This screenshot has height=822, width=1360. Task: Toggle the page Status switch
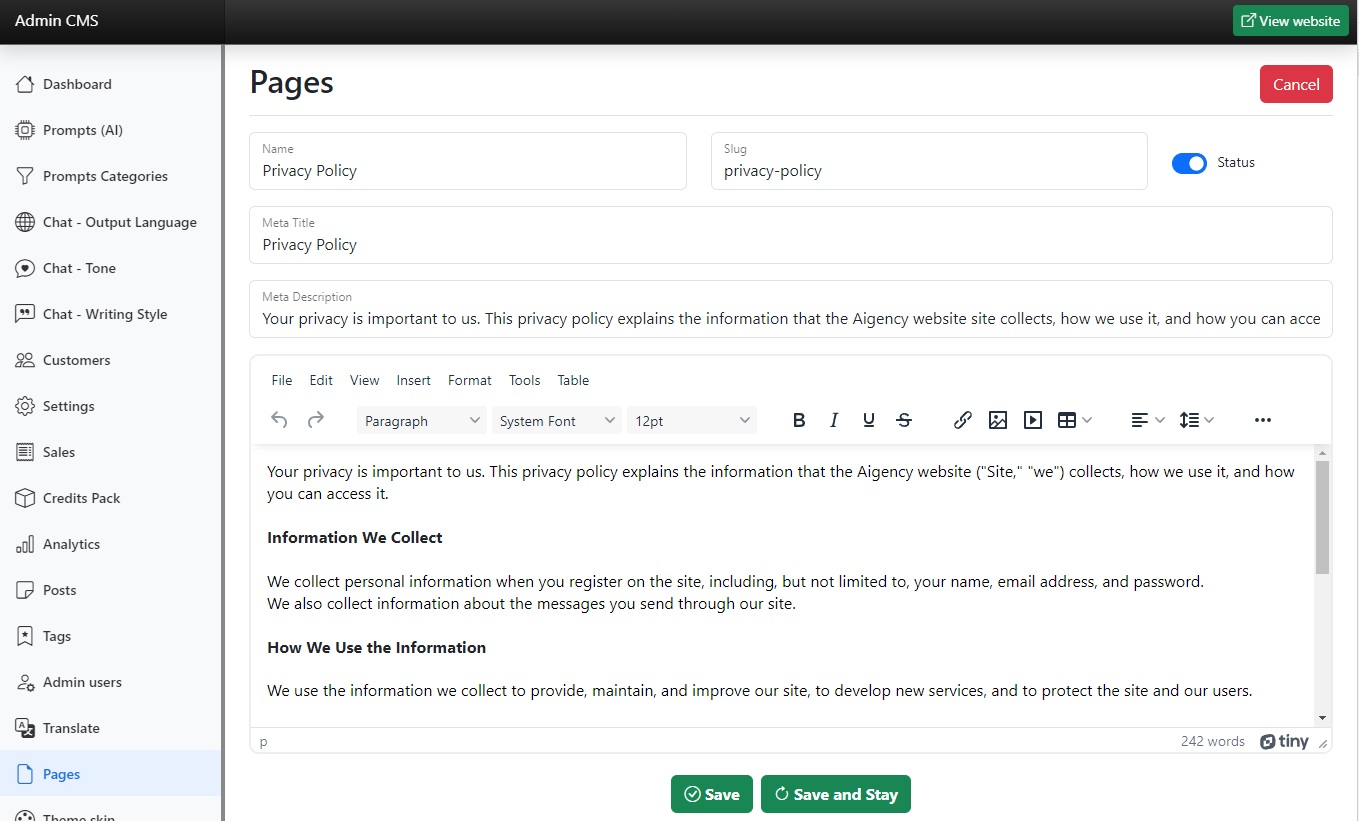(1189, 163)
